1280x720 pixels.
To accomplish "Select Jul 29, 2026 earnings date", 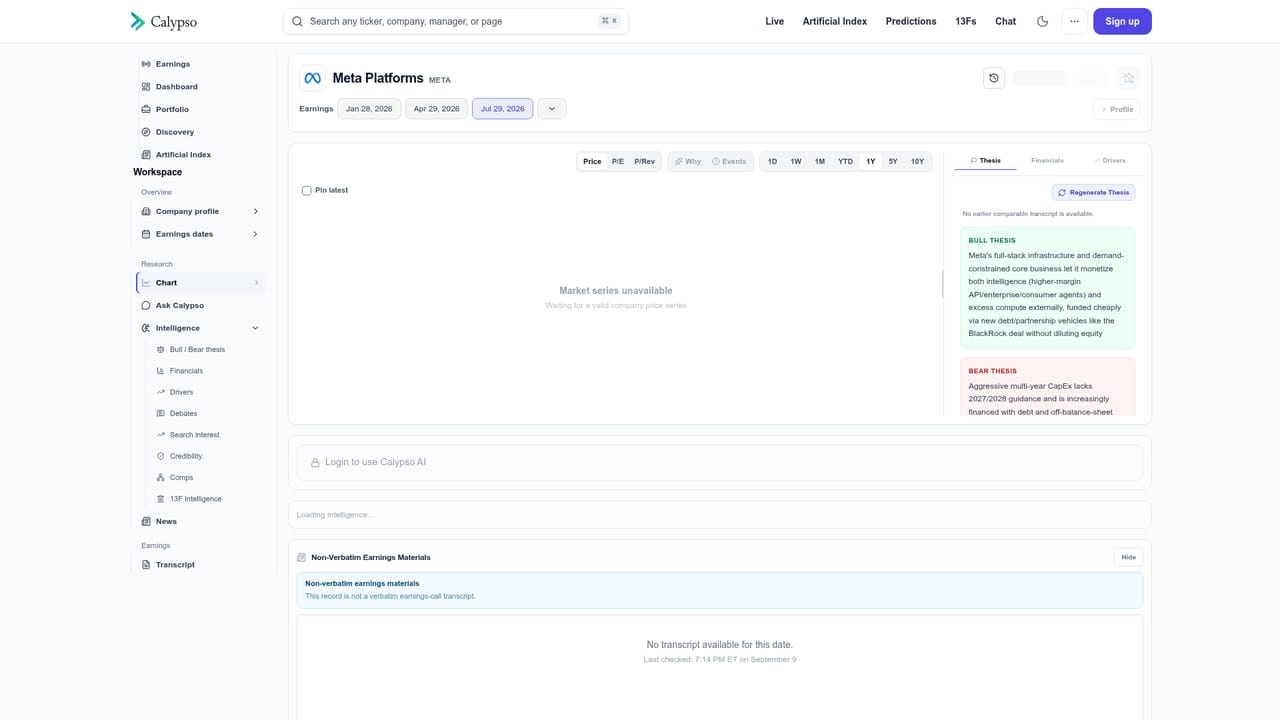I will [x=503, y=109].
